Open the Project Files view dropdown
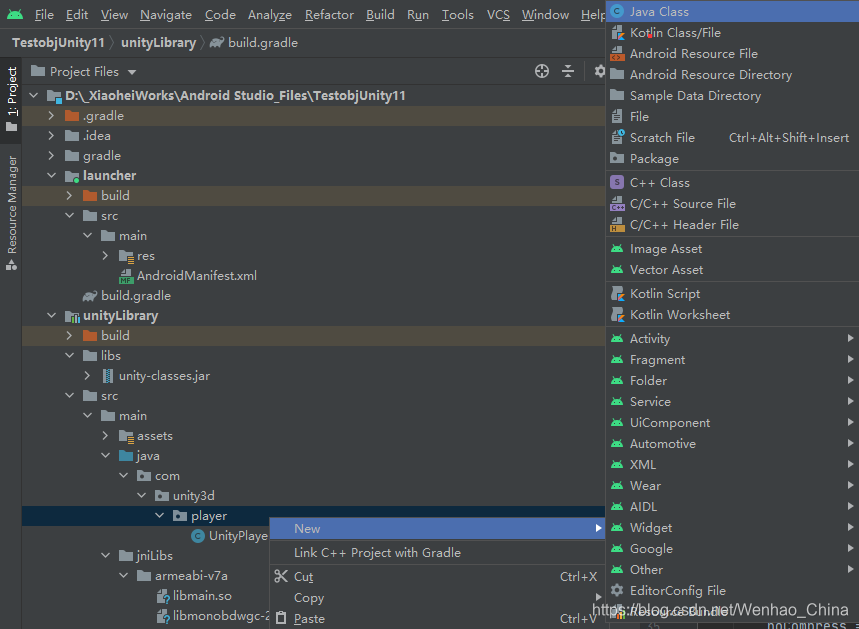The width and height of the screenshot is (859, 629). tap(84, 72)
